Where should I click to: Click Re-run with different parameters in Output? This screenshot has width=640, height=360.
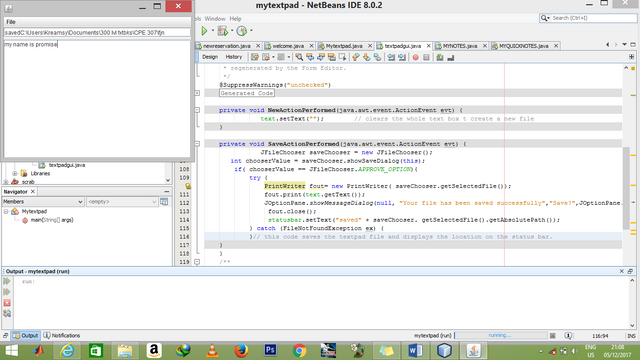tap(7, 292)
